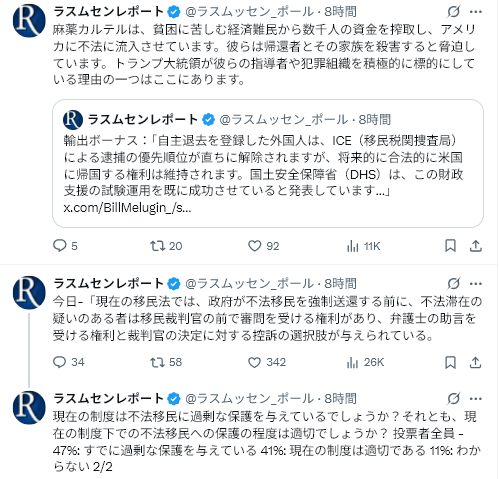Screen dimensions: 499x479
Task: Open more options on the second post
Action: coord(476,284)
